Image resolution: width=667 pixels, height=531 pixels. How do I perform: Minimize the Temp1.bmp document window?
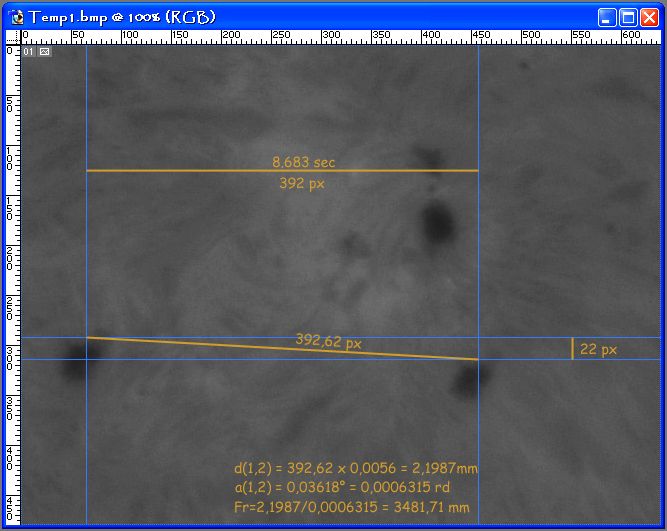point(607,18)
